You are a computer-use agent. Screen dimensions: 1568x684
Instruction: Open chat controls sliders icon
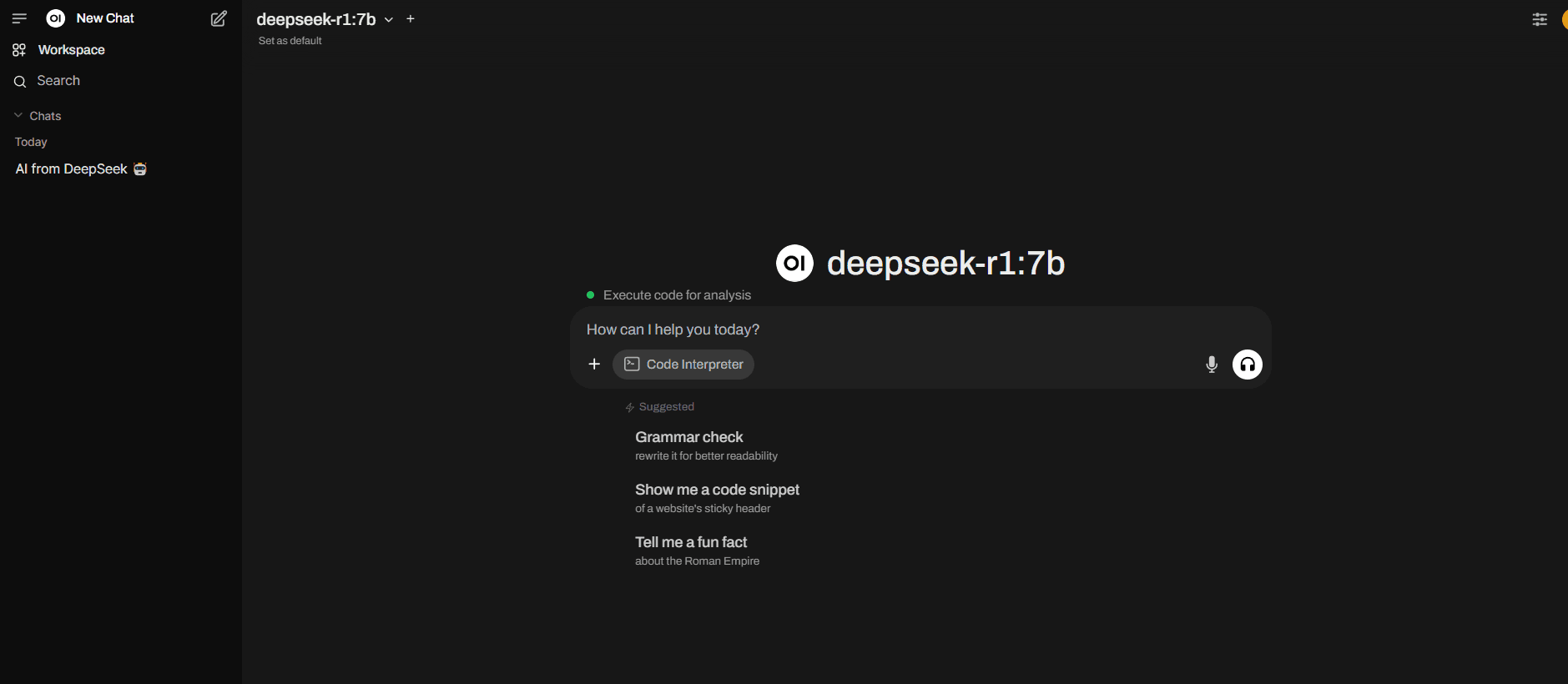coord(1540,19)
